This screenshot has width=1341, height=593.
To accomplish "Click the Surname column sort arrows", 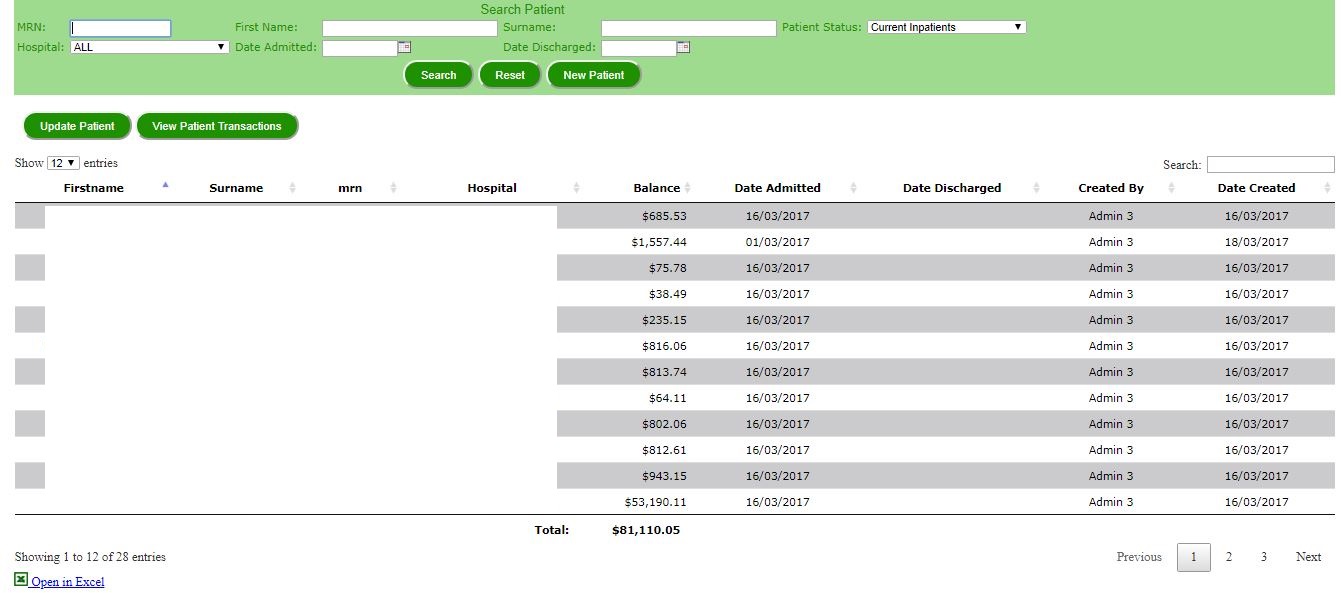I will click(x=293, y=188).
